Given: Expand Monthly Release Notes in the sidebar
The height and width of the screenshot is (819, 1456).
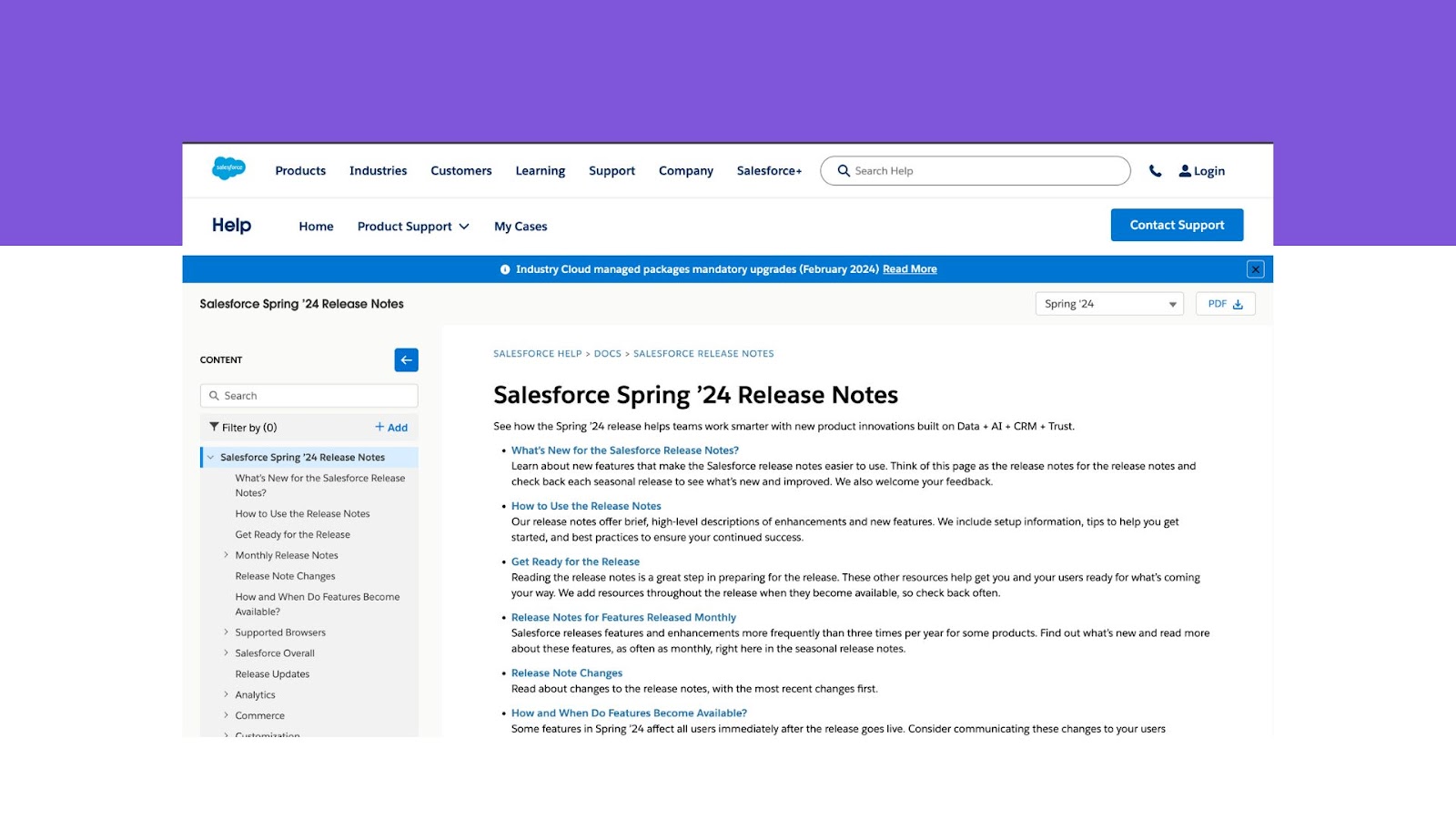Looking at the screenshot, I should pyautogui.click(x=226, y=554).
